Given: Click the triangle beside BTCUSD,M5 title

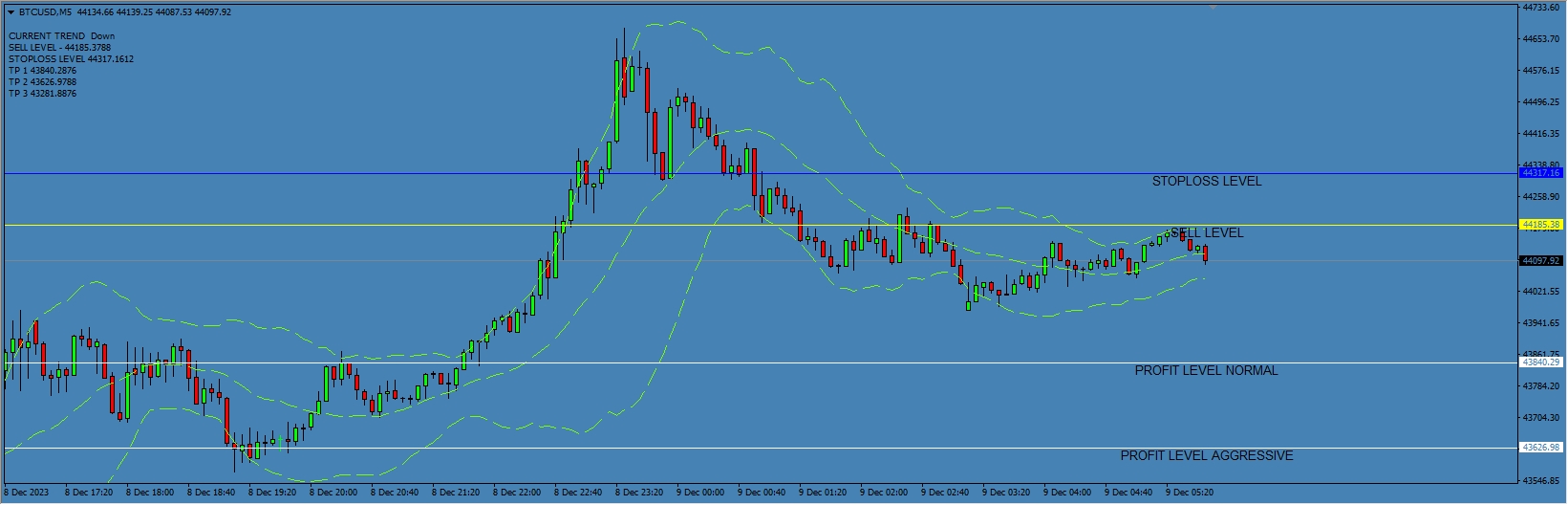Looking at the screenshot, I should click(x=11, y=12).
